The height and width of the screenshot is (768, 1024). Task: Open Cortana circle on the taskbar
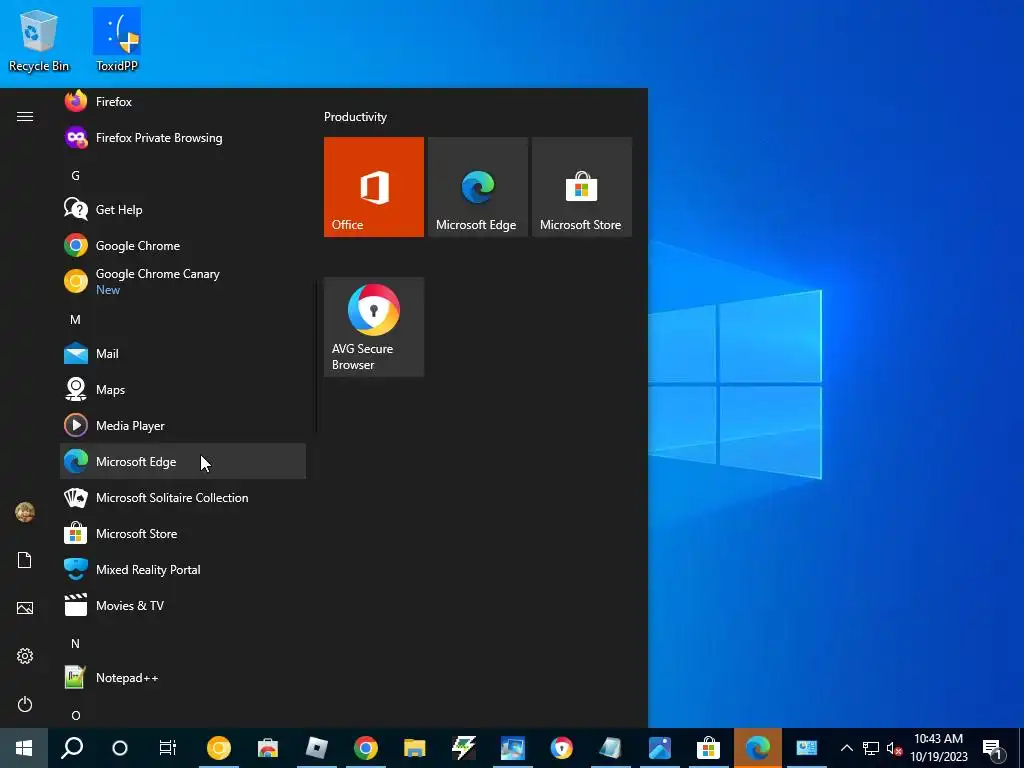[120, 748]
